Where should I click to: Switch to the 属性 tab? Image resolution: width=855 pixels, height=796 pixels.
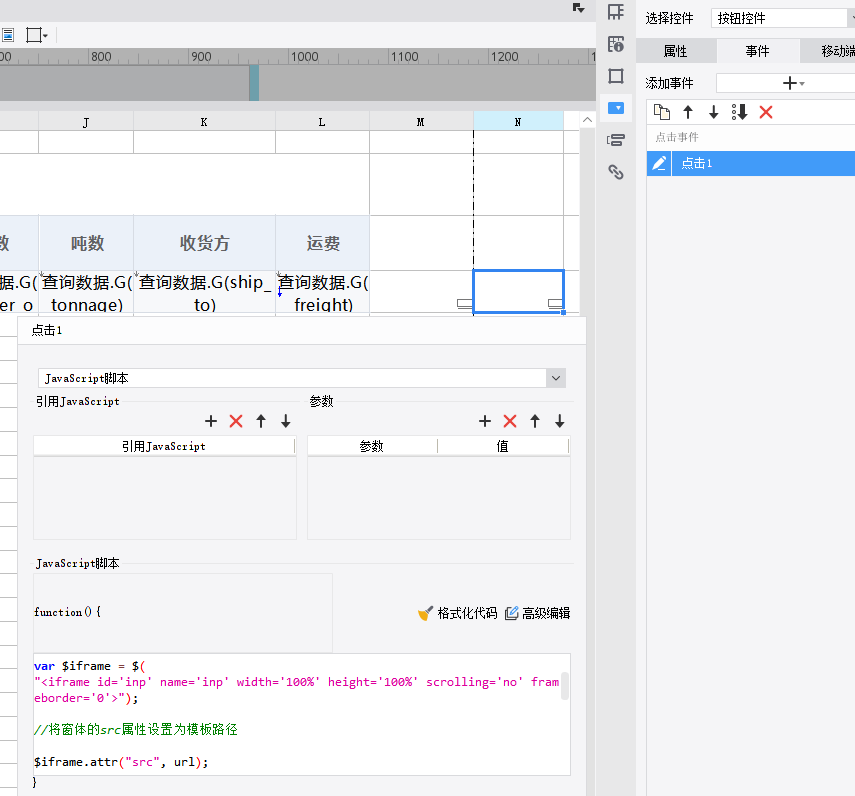(x=675, y=51)
